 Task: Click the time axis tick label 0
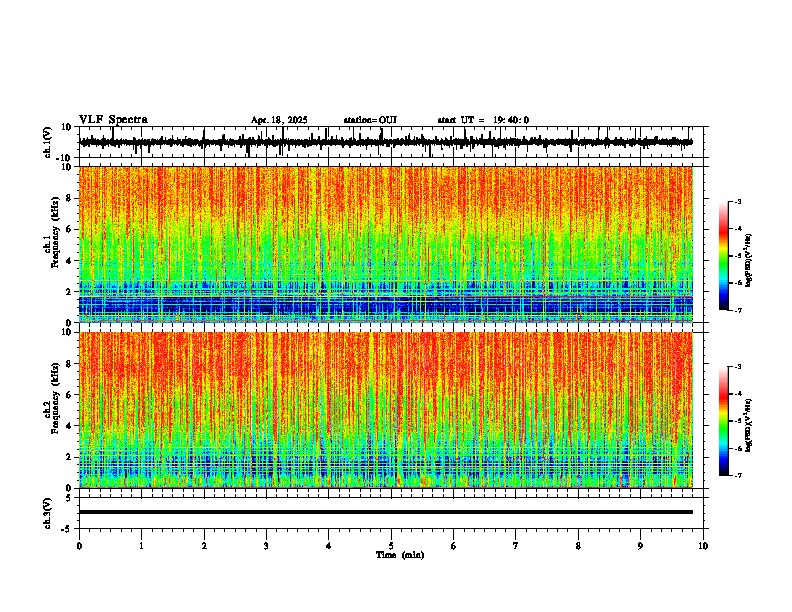point(79,546)
